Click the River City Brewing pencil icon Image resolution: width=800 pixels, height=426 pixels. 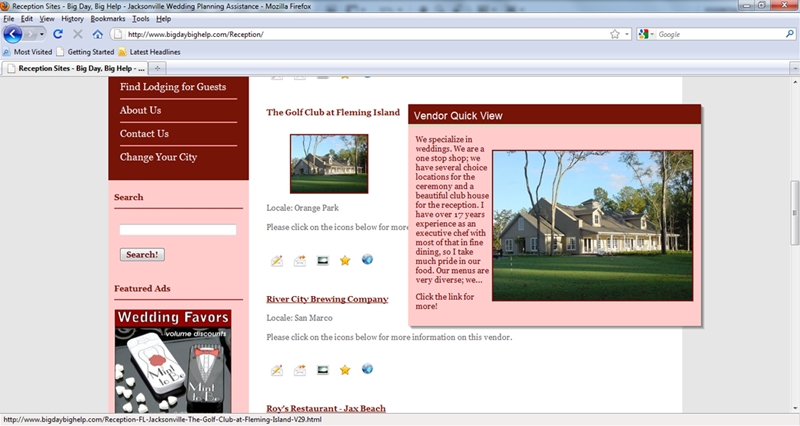277,370
